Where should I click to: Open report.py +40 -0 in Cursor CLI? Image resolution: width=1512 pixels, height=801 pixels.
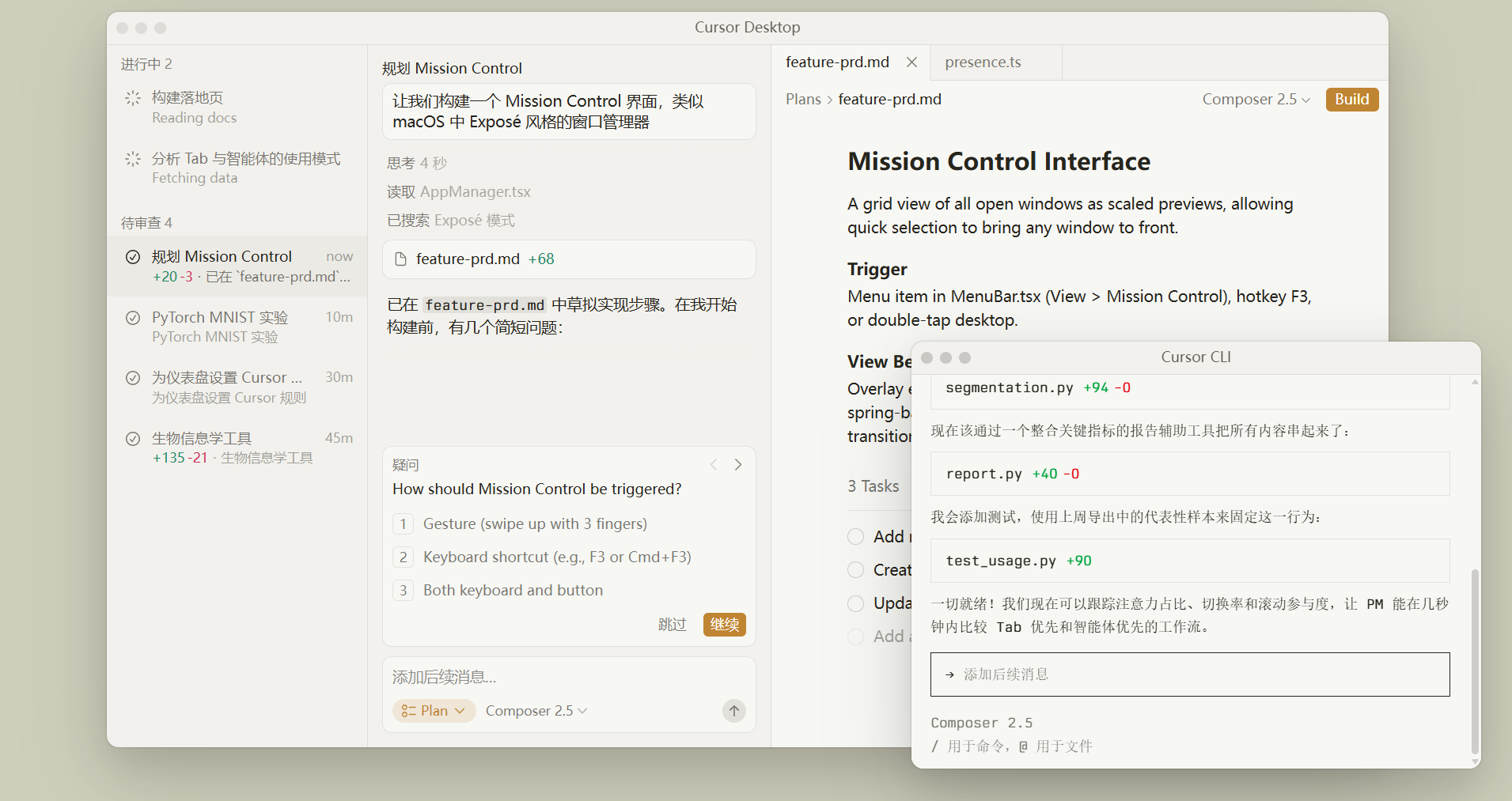tap(1190, 474)
